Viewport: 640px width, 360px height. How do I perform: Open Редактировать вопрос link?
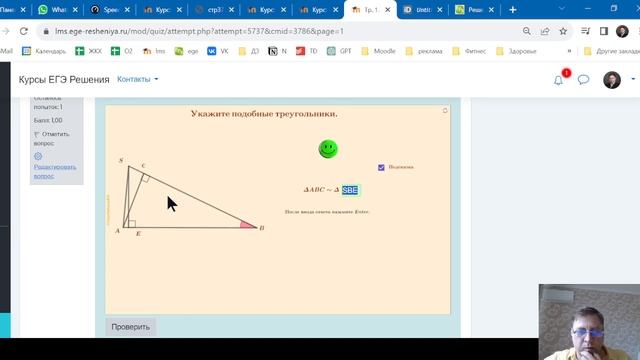click(55, 171)
